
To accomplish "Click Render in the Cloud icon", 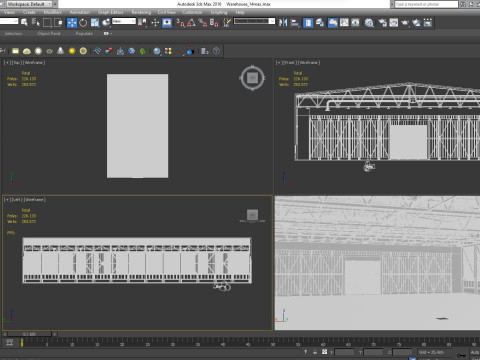I will (x=416, y=22).
